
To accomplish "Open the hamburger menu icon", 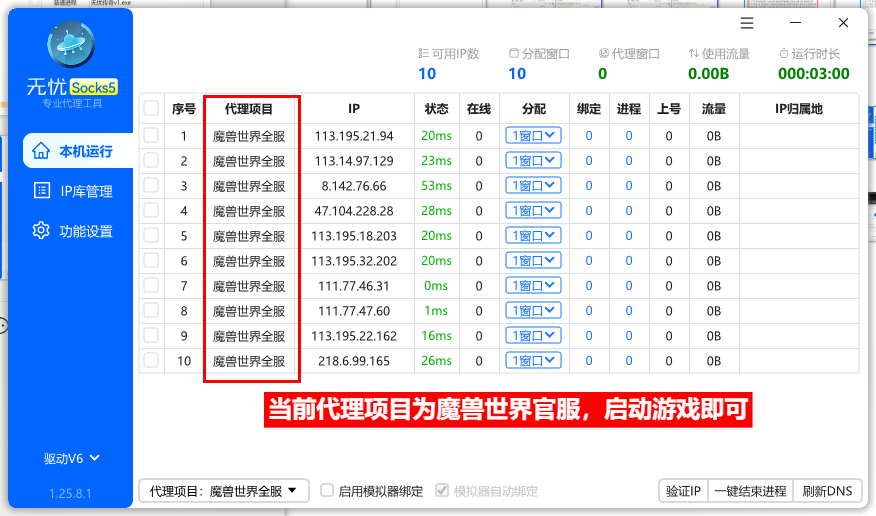I will point(747,23).
